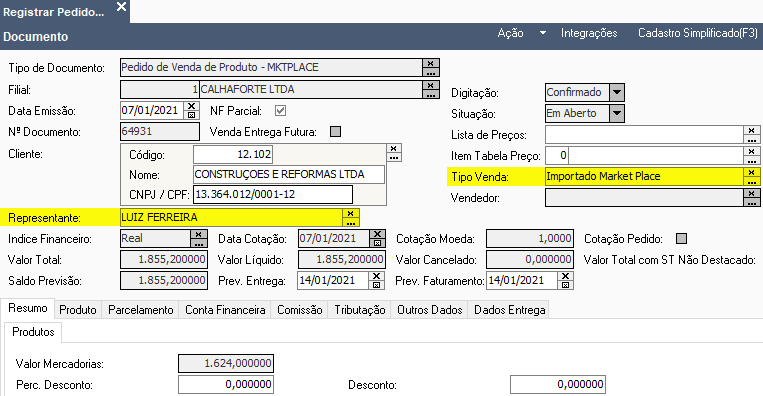Open the Indice Financeiro lookup dots

click(199, 243)
